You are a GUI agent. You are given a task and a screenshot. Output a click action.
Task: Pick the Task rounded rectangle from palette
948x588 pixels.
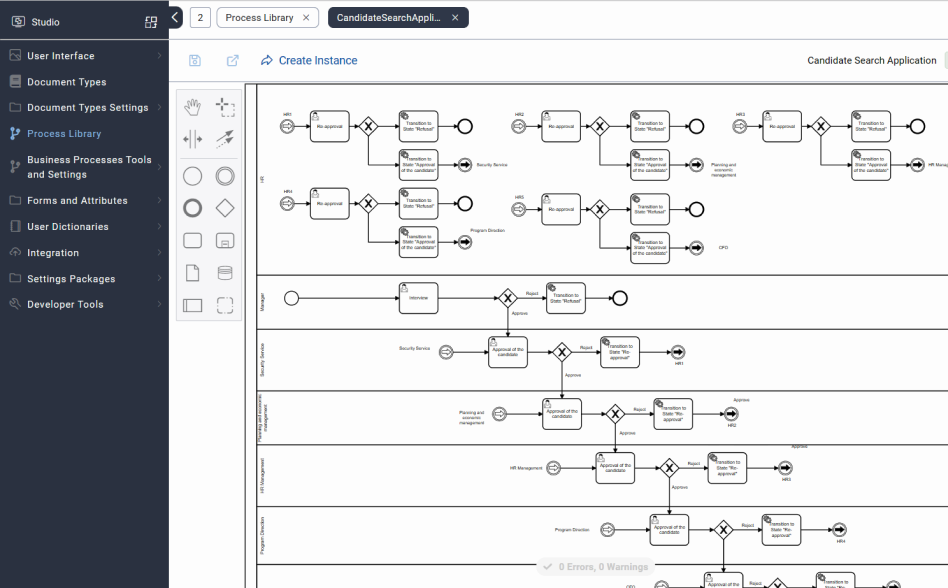(192, 241)
